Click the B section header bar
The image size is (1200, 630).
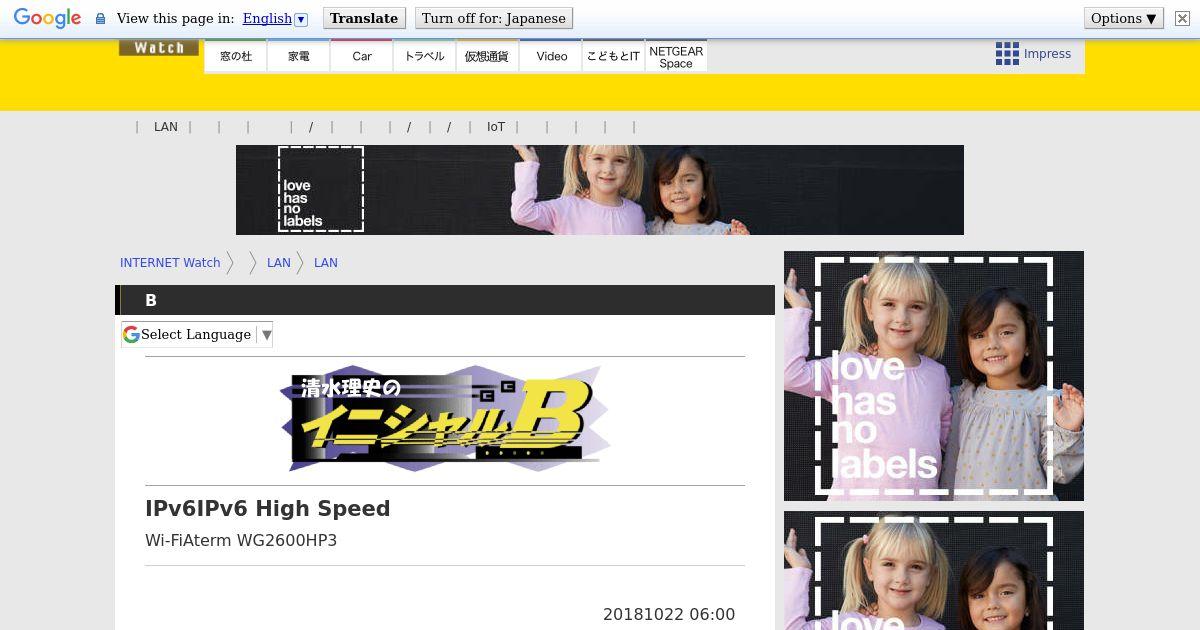click(445, 300)
